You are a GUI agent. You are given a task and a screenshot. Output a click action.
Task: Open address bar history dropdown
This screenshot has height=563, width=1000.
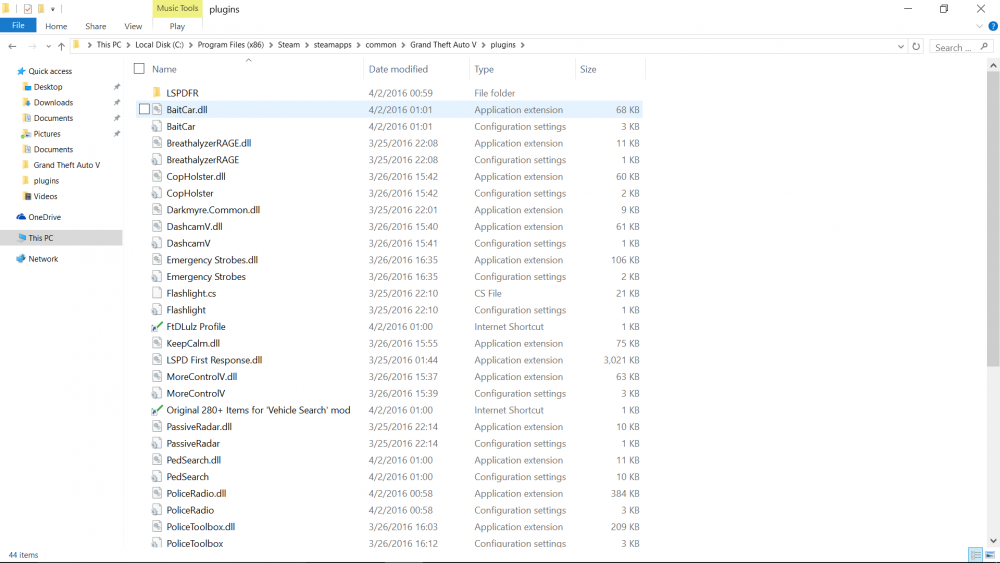pos(901,47)
